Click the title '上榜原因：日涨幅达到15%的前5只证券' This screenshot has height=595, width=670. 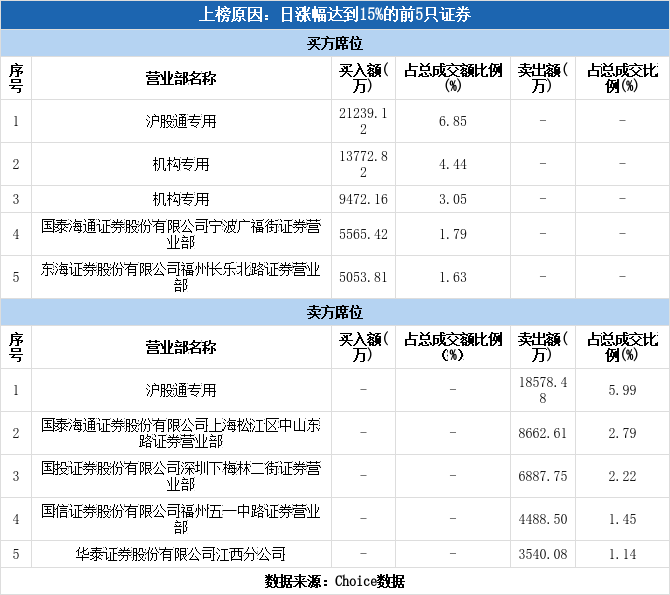pos(335,15)
